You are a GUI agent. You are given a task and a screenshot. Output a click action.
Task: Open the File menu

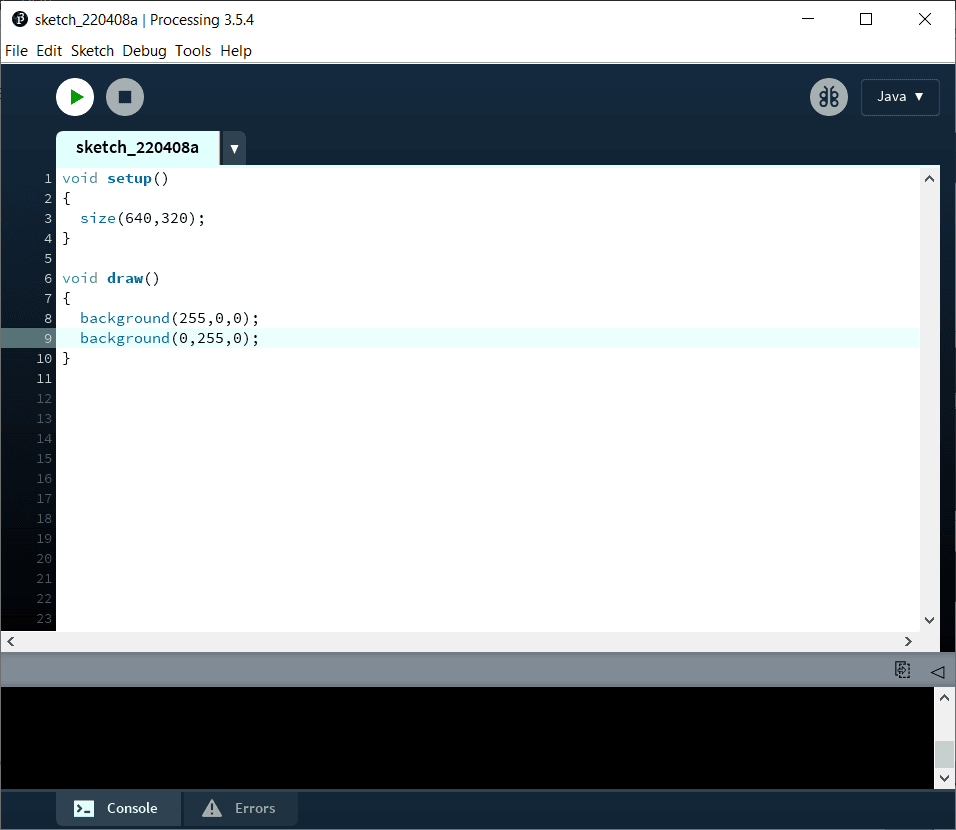point(16,51)
